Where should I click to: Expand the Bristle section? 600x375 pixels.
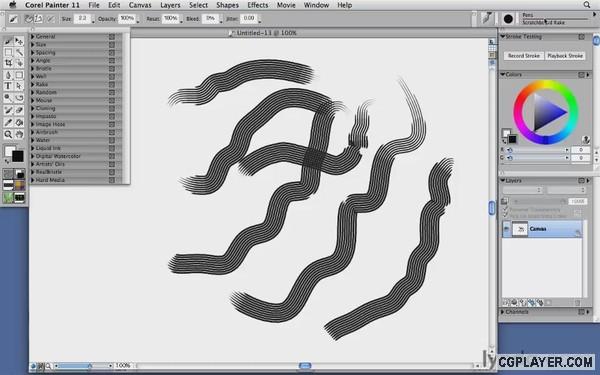pyautogui.click(x=33, y=68)
